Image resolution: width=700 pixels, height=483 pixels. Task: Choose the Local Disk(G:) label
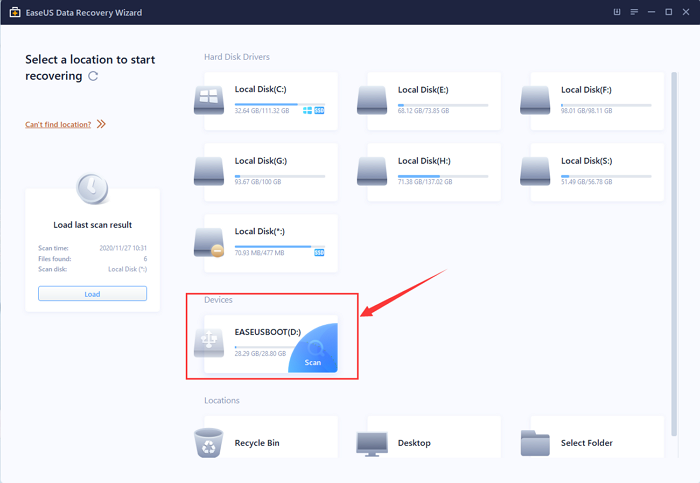point(261,161)
